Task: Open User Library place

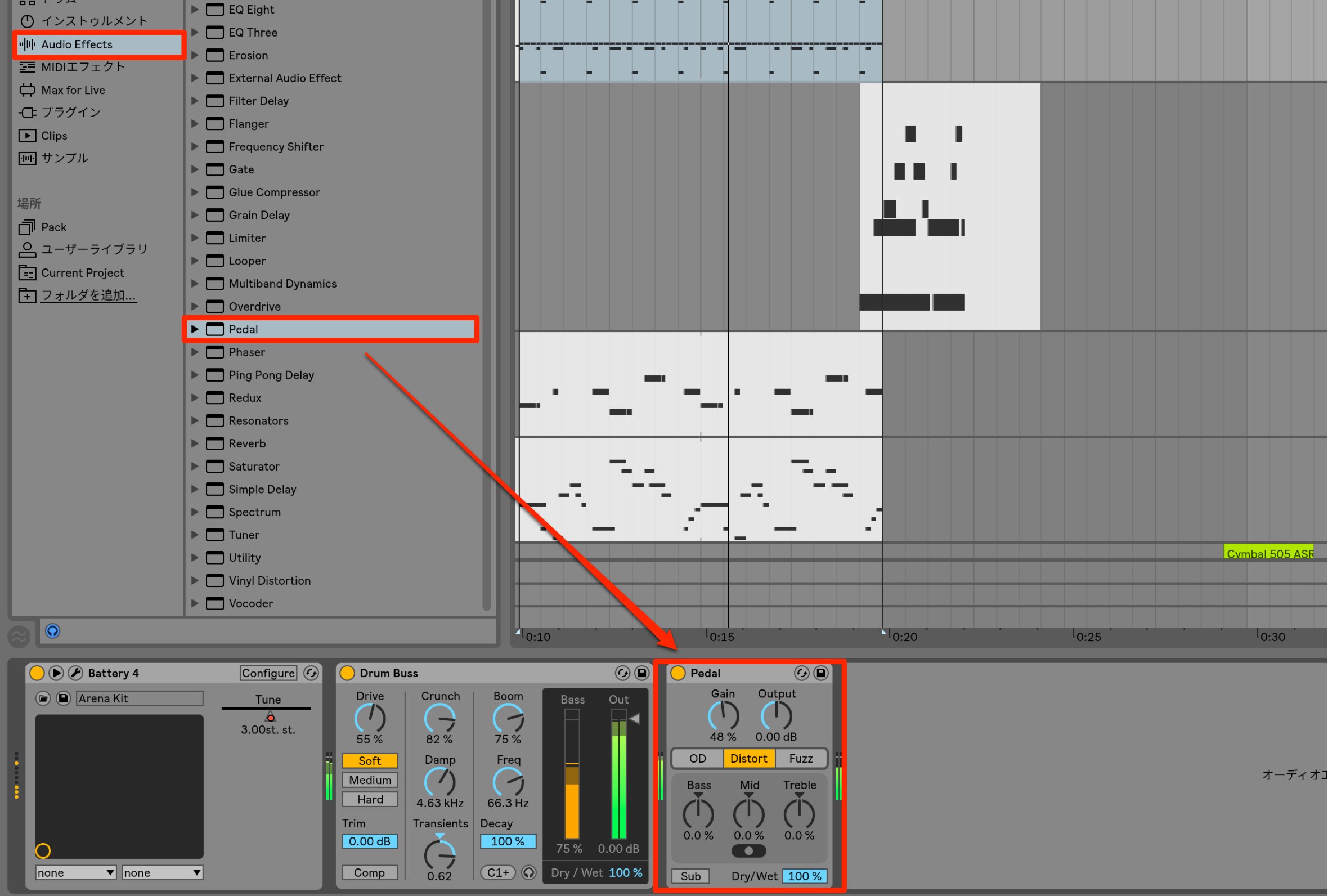Action: click(x=83, y=250)
